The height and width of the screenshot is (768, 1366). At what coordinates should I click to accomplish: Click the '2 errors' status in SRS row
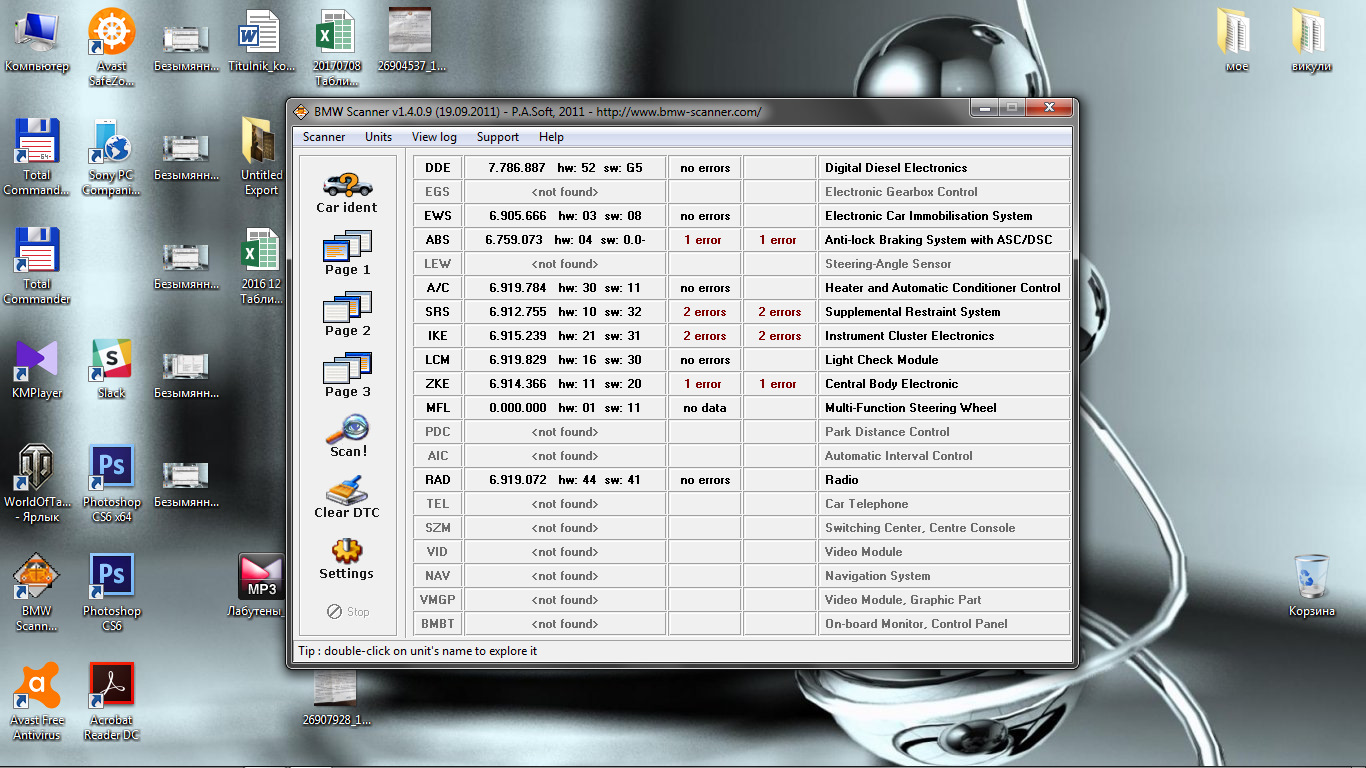[x=705, y=312]
